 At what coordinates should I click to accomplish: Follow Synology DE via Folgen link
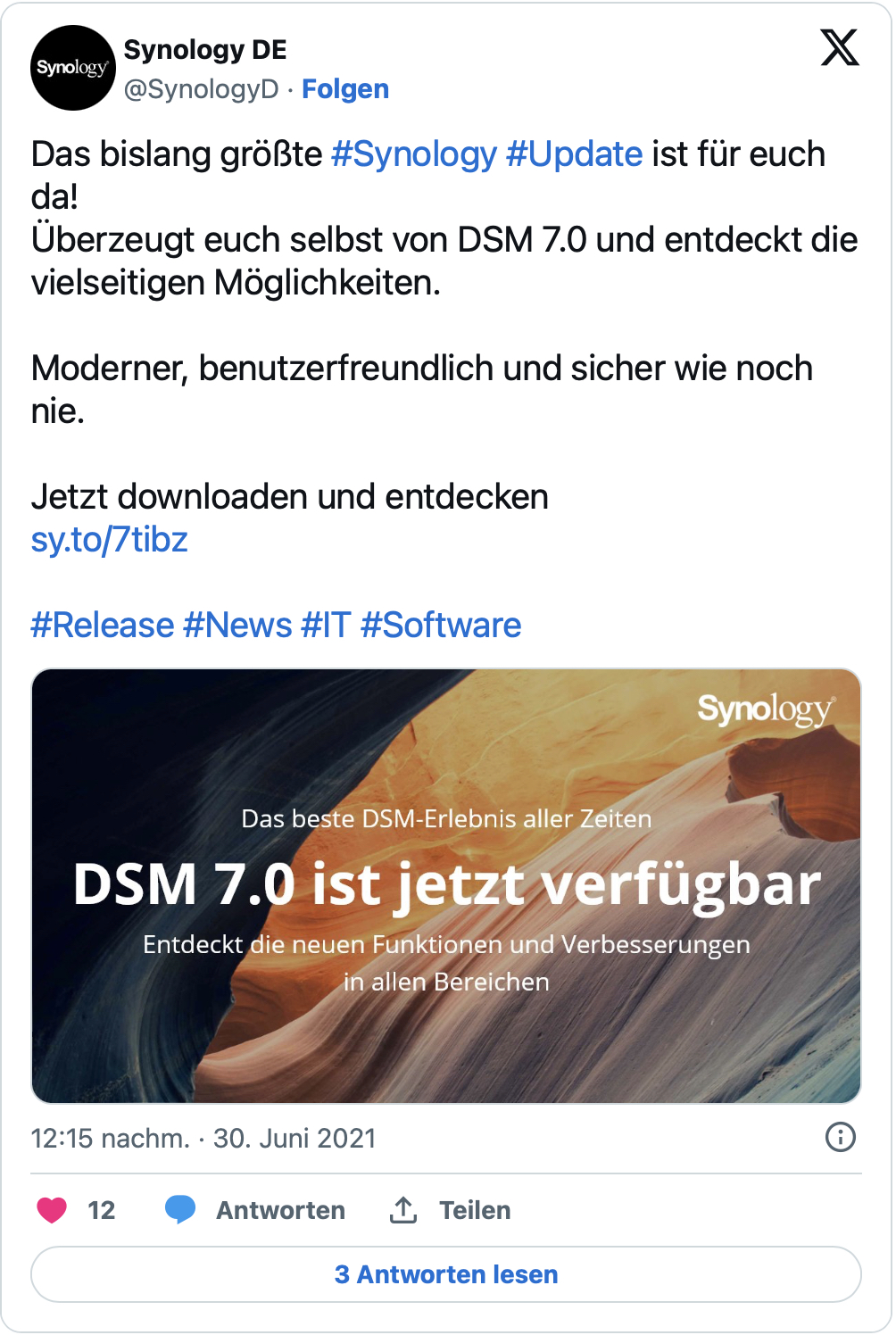[345, 89]
